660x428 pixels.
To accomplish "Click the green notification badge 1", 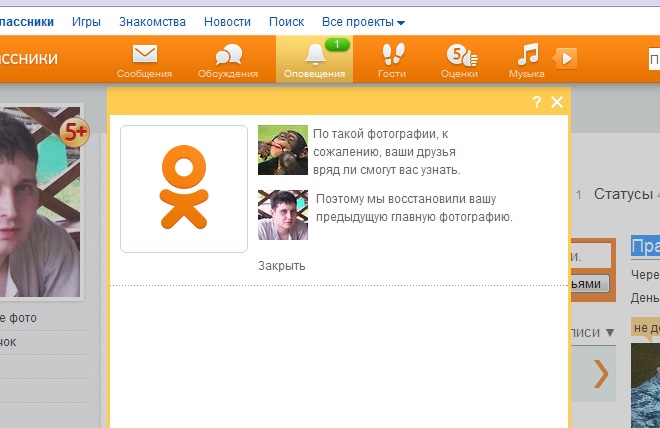I will tap(337, 44).
